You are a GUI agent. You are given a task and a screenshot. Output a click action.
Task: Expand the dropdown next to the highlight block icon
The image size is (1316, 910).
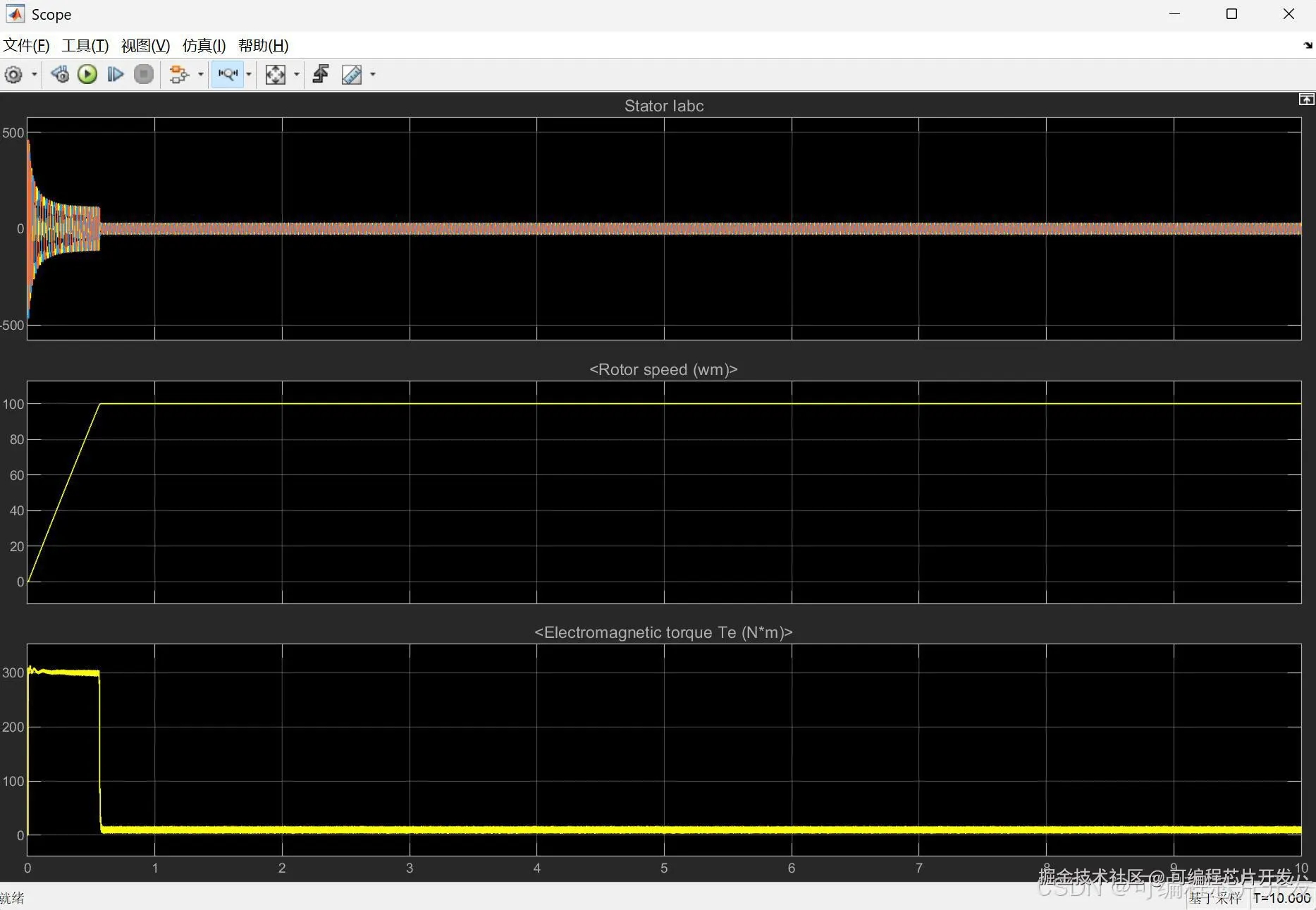pos(201,74)
